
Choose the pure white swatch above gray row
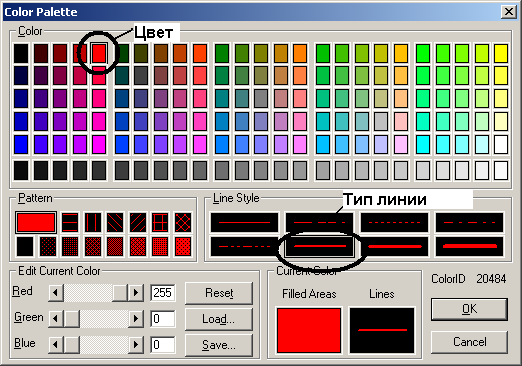pos(501,144)
